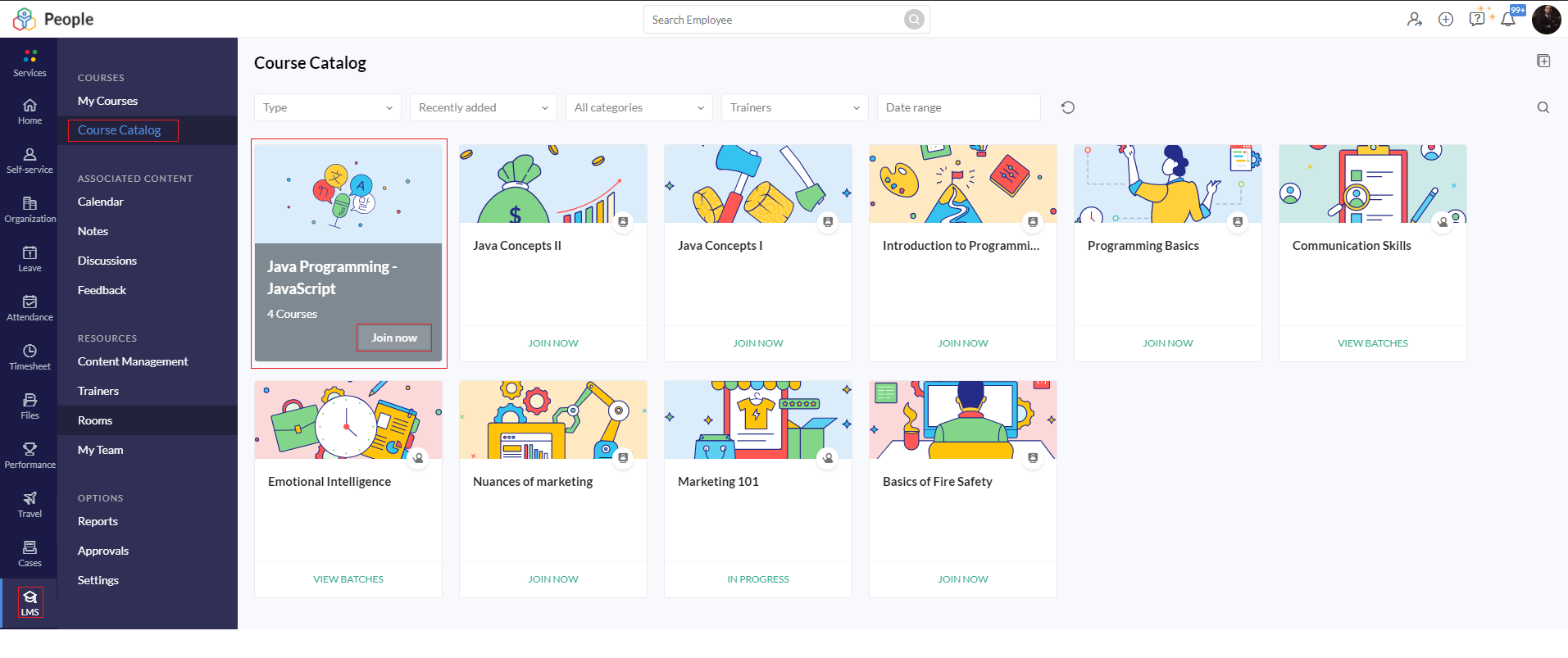The height and width of the screenshot is (658, 1568).
Task: Click the Date range field
Action: [x=959, y=107]
